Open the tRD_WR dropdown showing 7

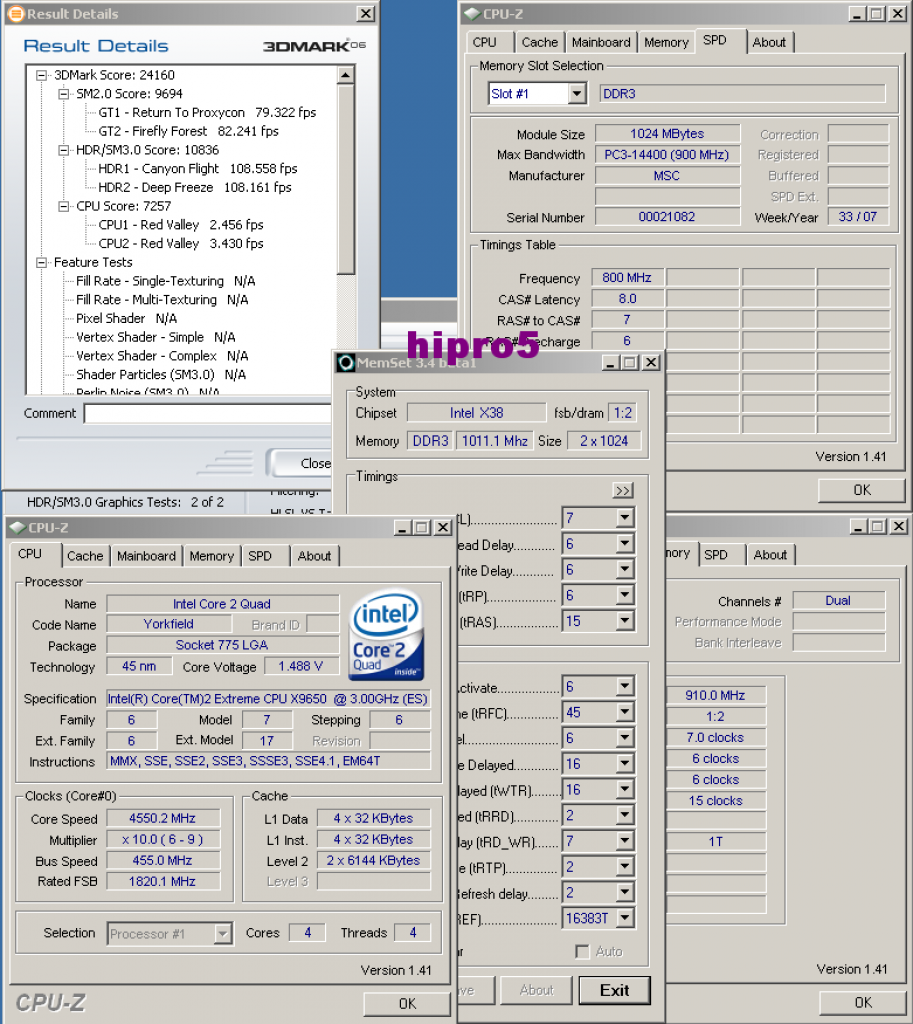pos(625,840)
